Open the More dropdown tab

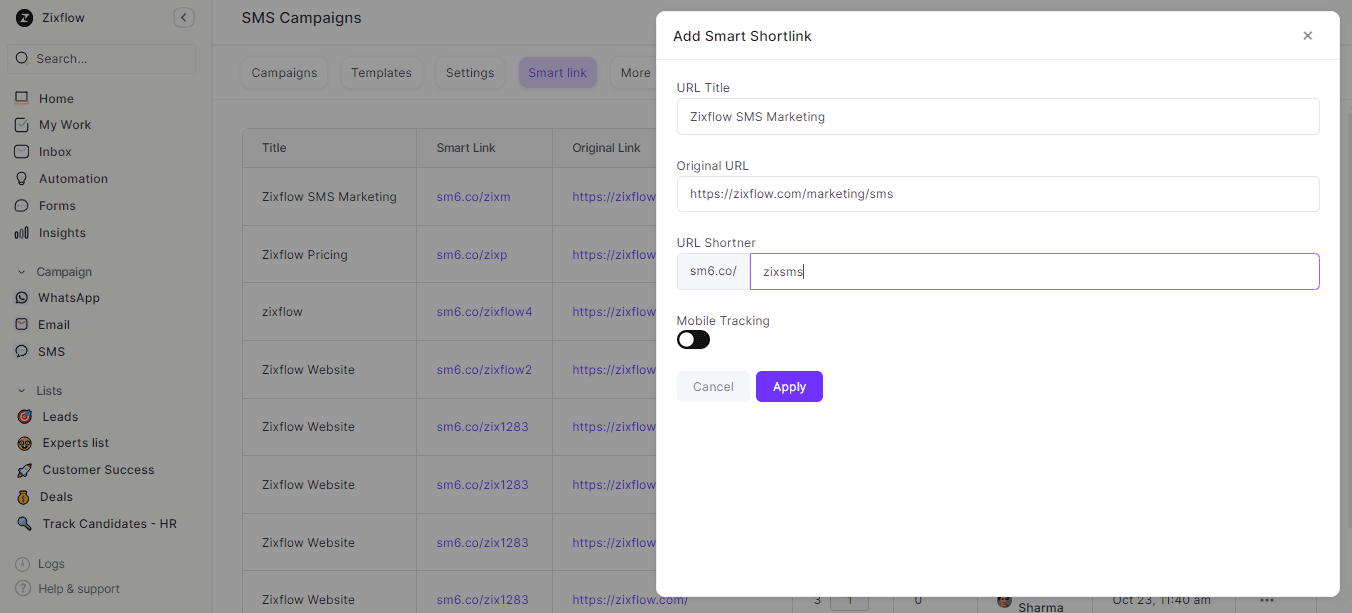point(635,73)
